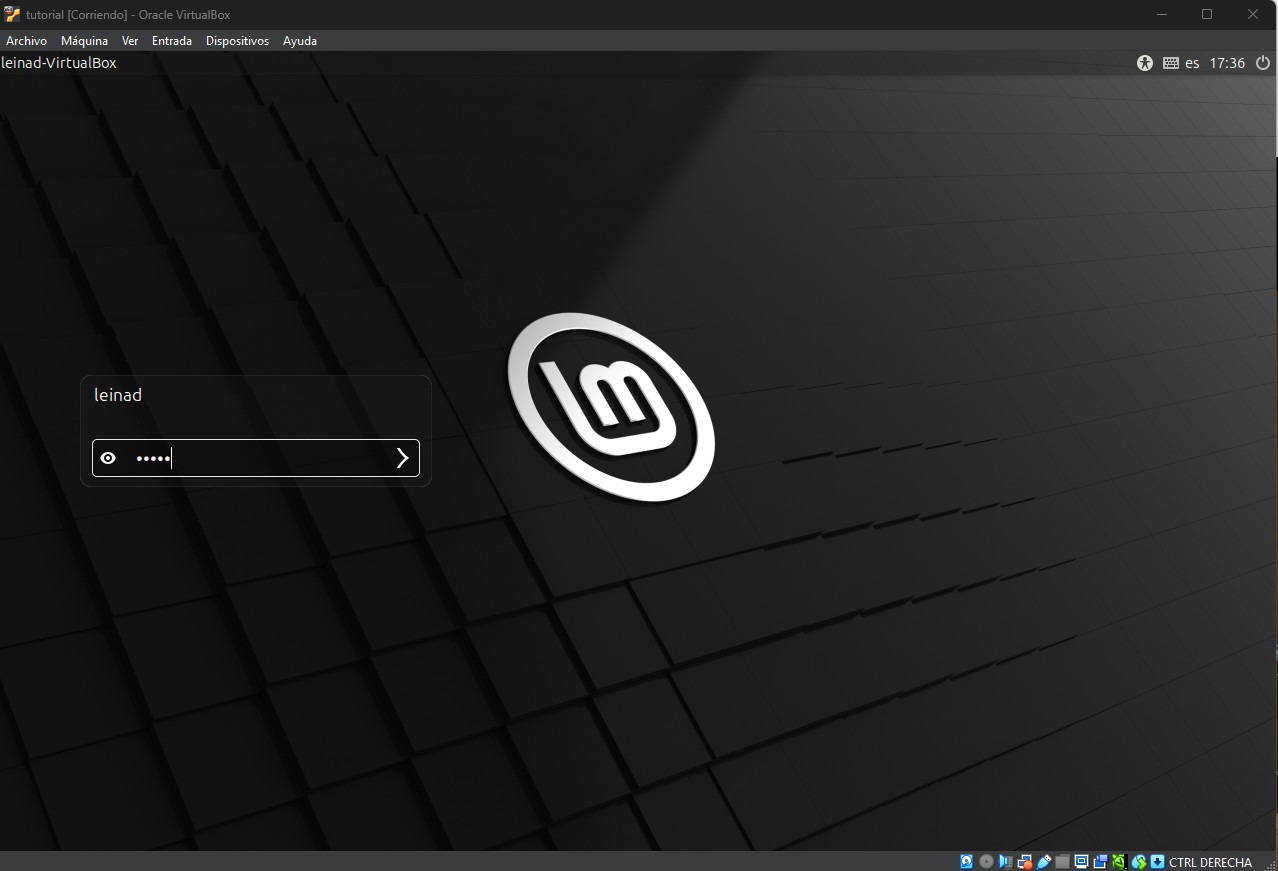Open the Máquina menu

(84, 41)
